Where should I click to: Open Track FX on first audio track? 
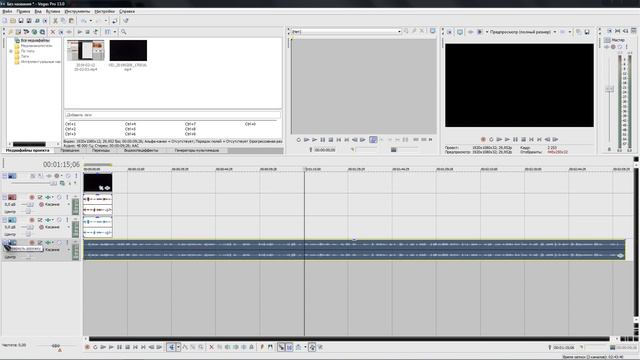[48, 197]
